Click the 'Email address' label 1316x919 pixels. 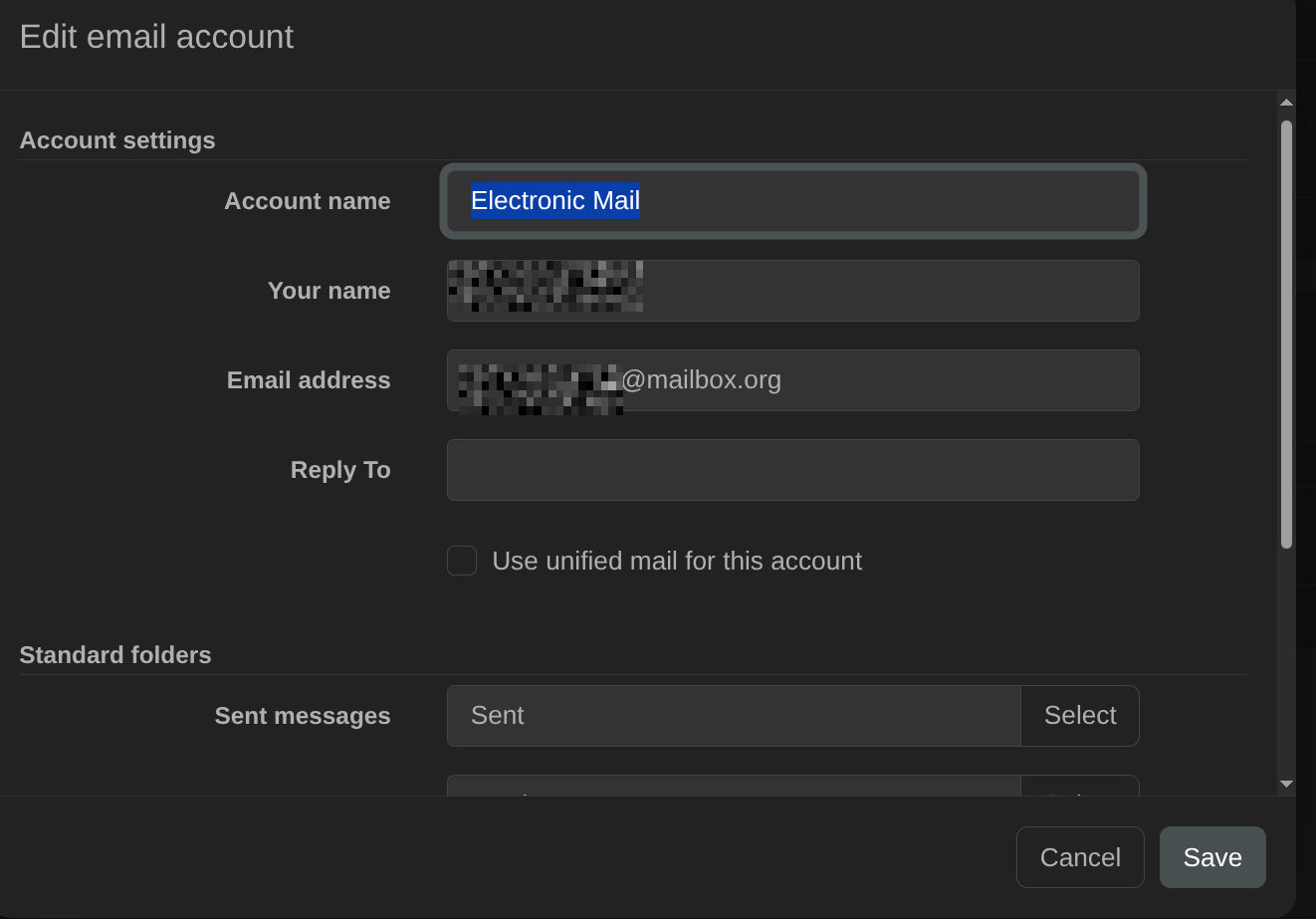[309, 380]
